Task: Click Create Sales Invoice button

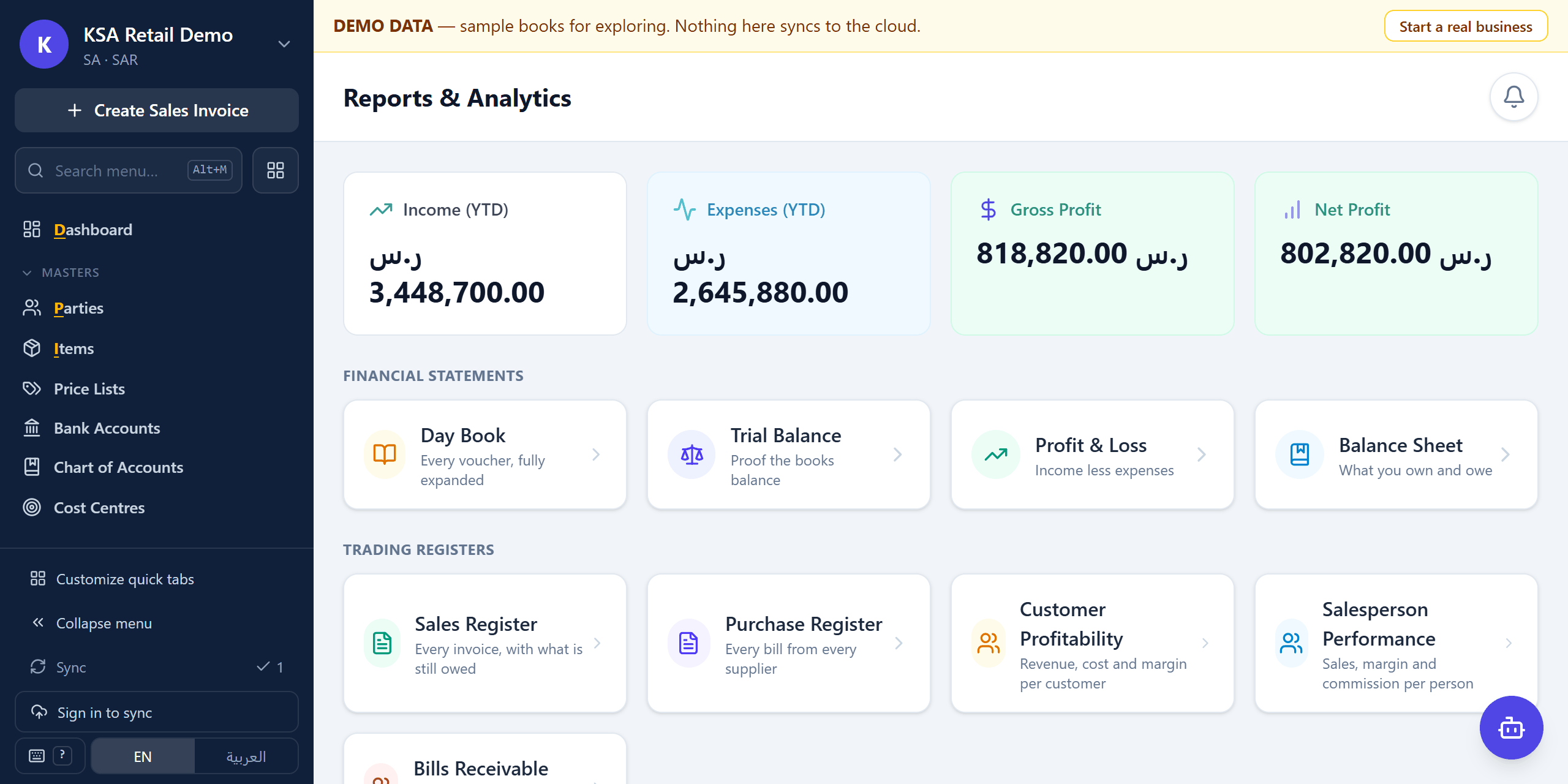Action: (x=157, y=110)
